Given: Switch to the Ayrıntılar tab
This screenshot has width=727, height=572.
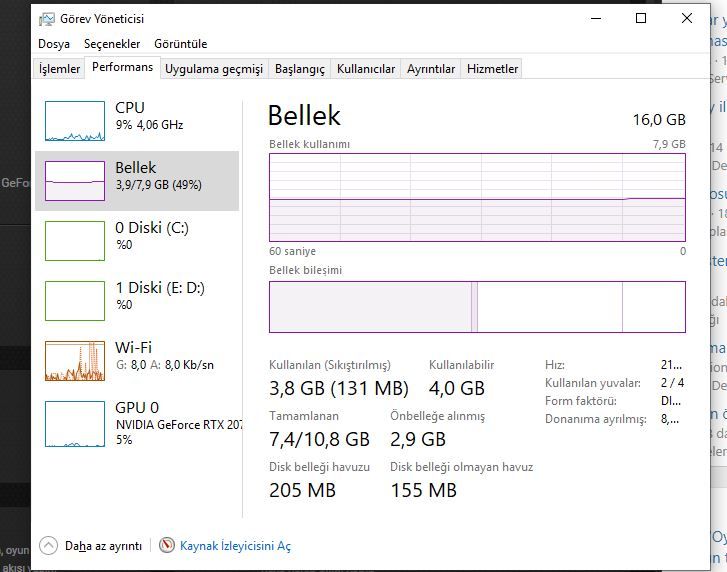Looking at the screenshot, I should tap(431, 69).
